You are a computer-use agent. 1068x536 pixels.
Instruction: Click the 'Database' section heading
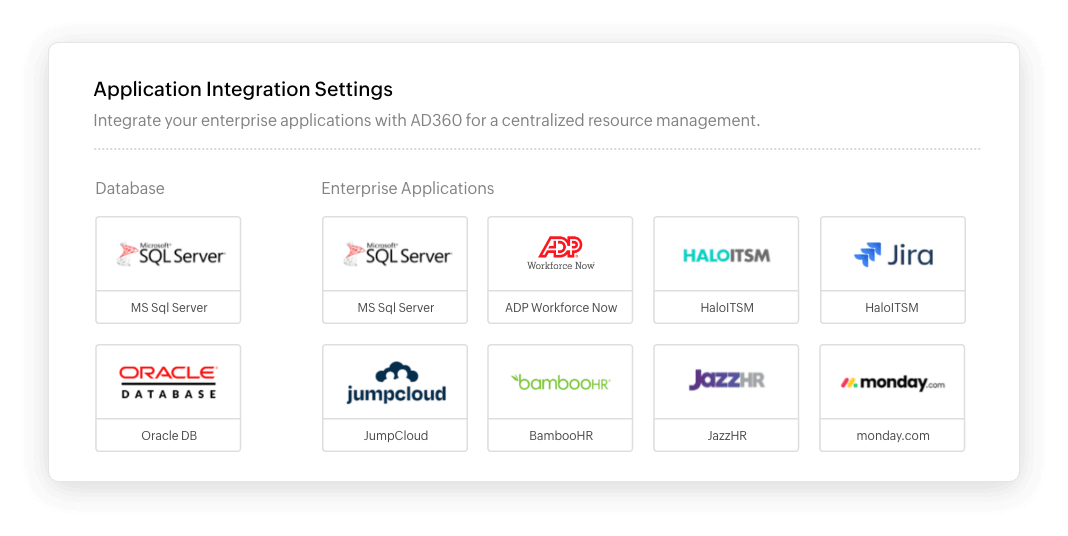[x=130, y=188]
